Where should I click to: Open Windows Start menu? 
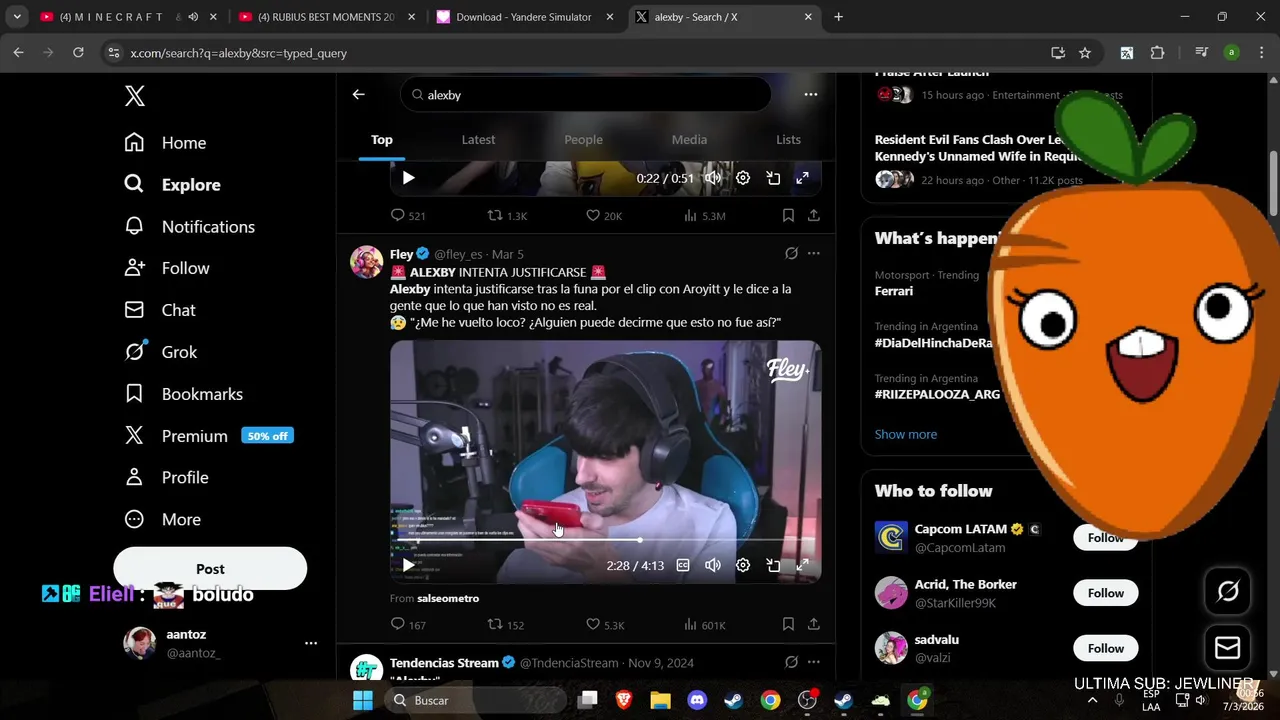click(363, 700)
